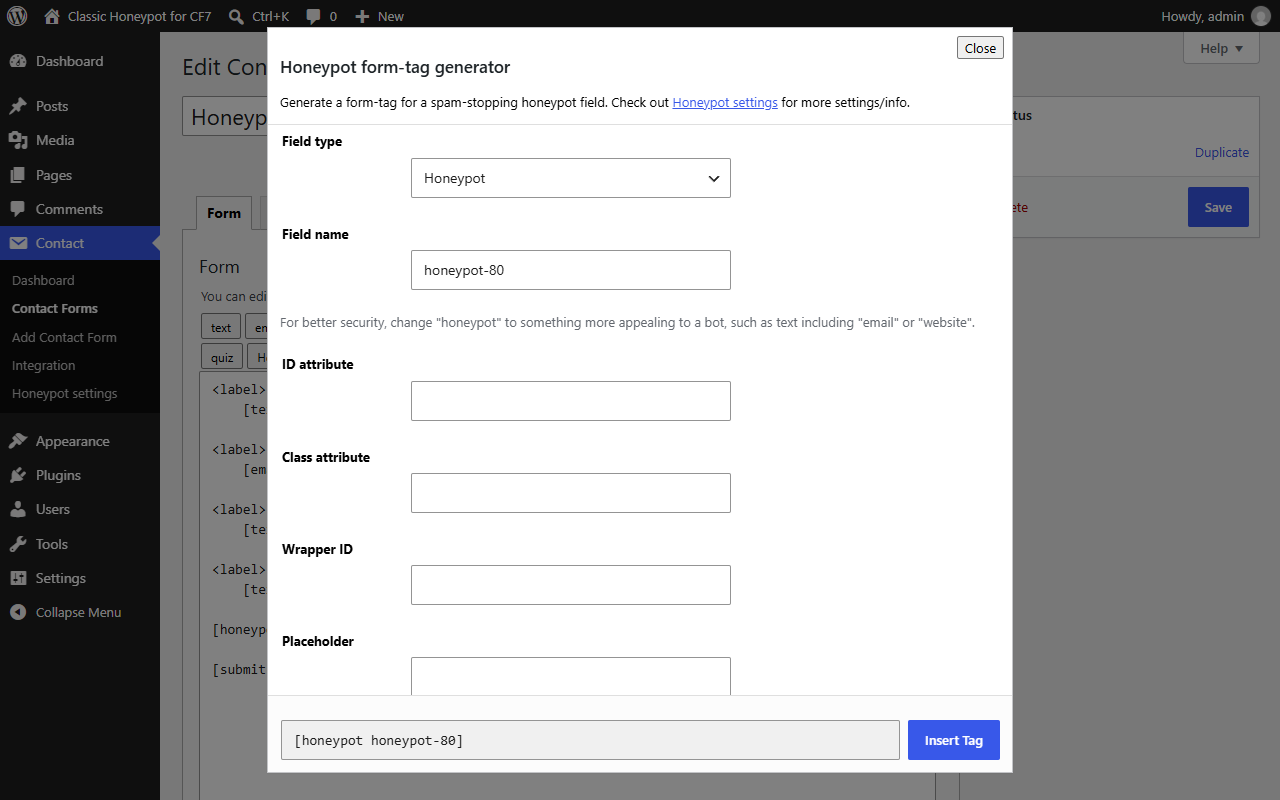This screenshot has width=1280, height=800.
Task: Click the Dashboard gauge icon in sidebar
Action: coord(18,61)
